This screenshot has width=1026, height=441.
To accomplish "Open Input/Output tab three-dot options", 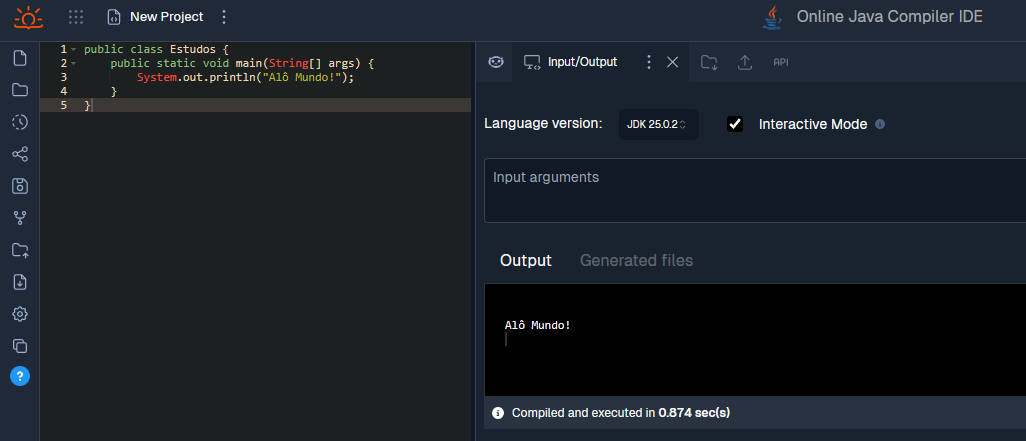I will coord(648,62).
